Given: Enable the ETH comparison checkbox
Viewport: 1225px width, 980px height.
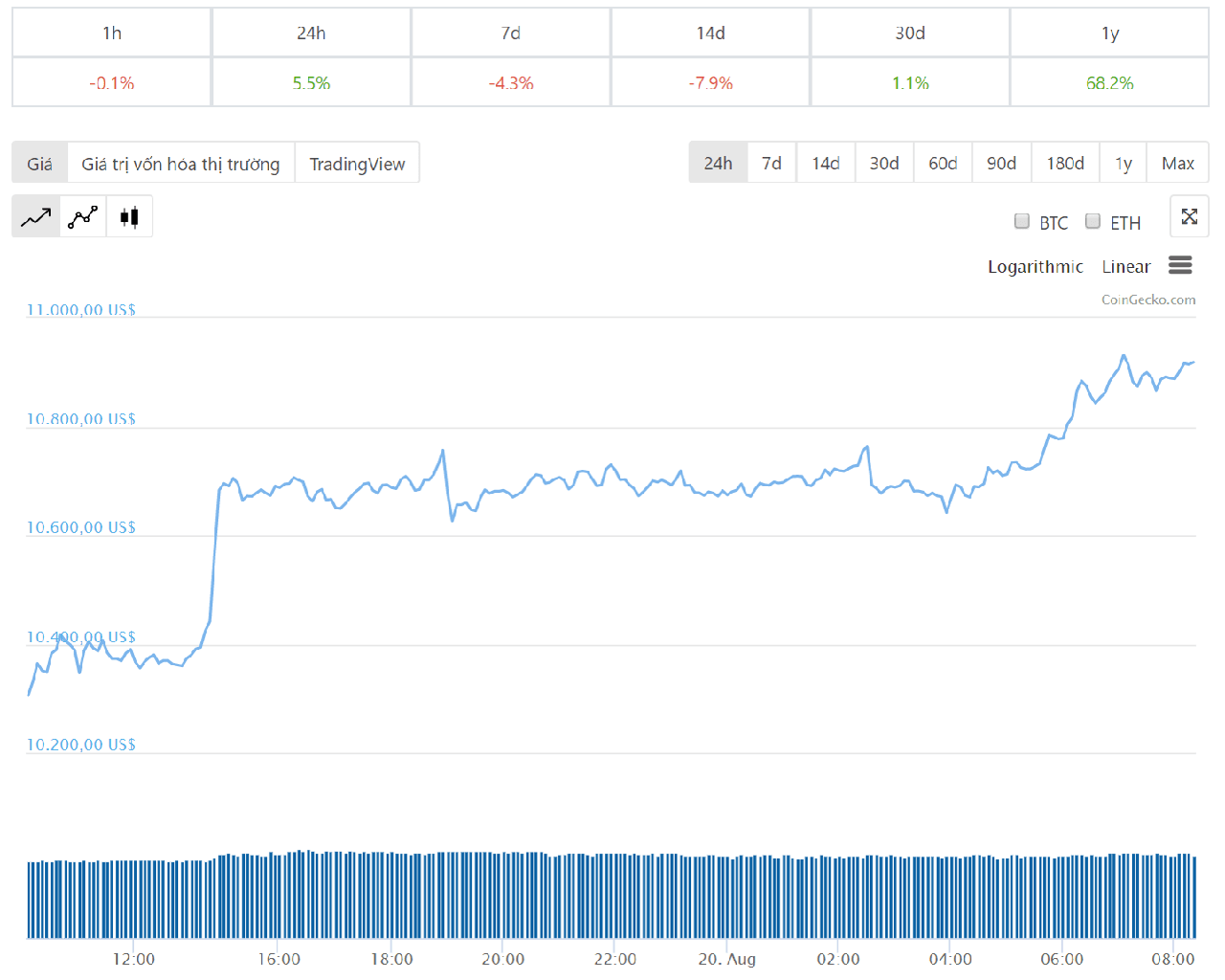Looking at the screenshot, I should tap(1093, 221).
